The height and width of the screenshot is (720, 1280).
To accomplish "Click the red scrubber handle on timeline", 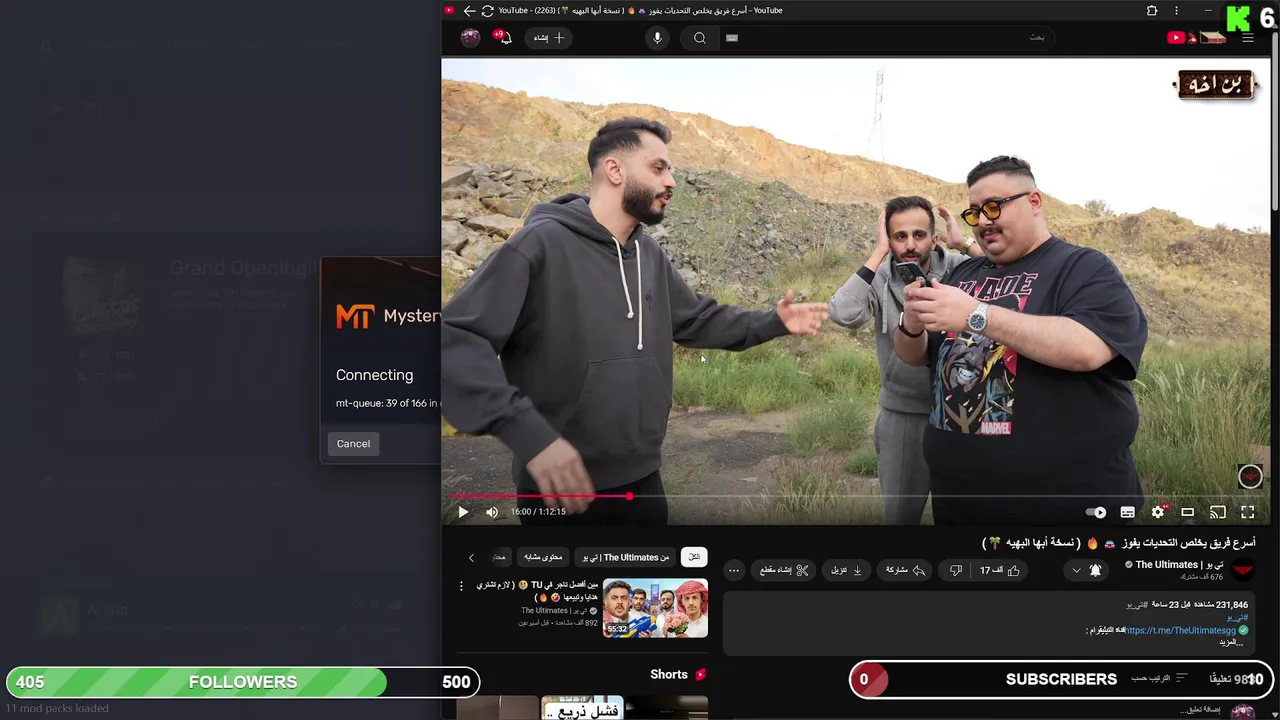I will pos(629,496).
